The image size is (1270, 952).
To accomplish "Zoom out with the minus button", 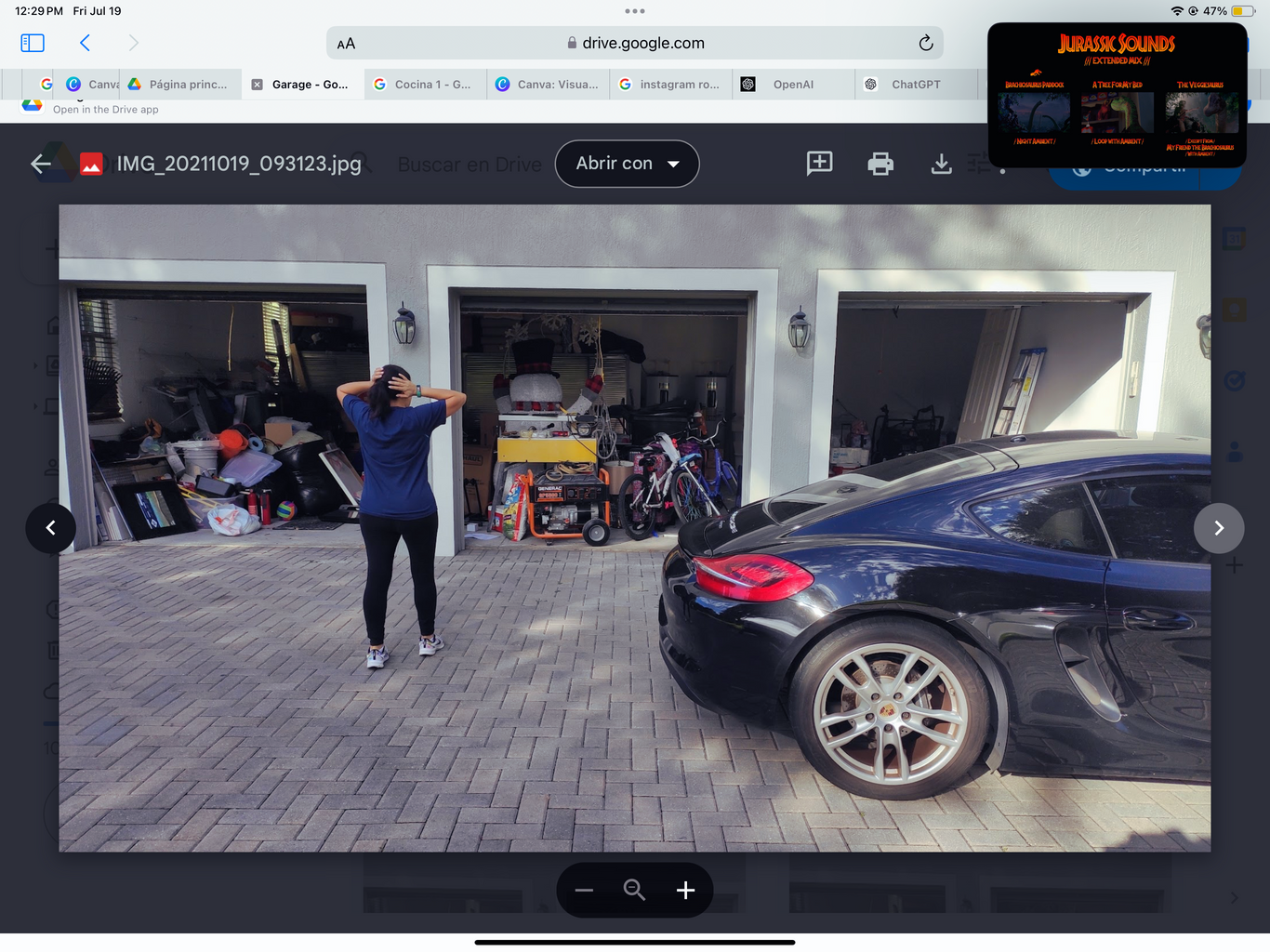I will pyautogui.click(x=584, y=891).
